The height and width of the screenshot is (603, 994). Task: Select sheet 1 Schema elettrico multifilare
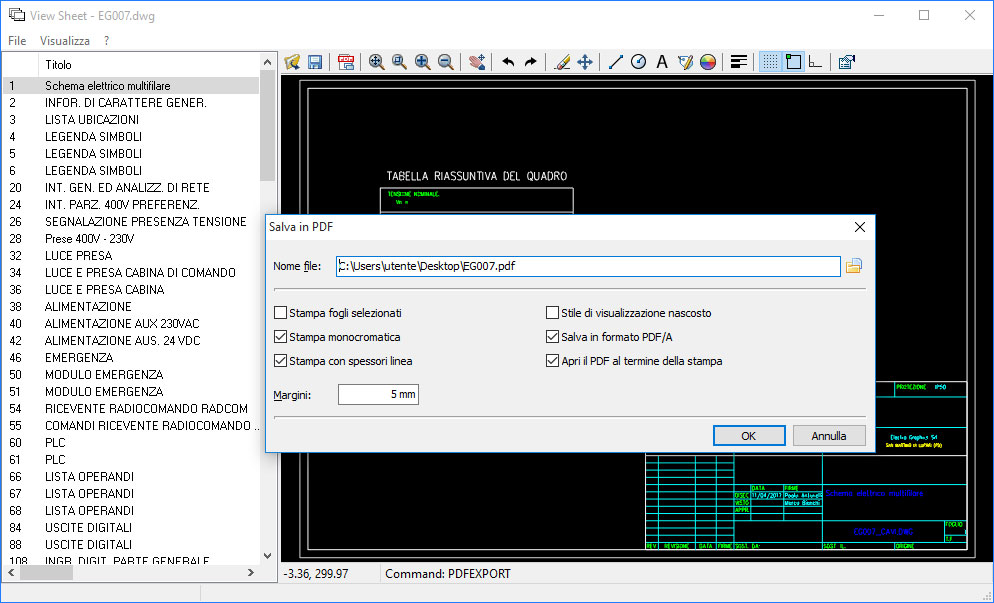(131, 86)
